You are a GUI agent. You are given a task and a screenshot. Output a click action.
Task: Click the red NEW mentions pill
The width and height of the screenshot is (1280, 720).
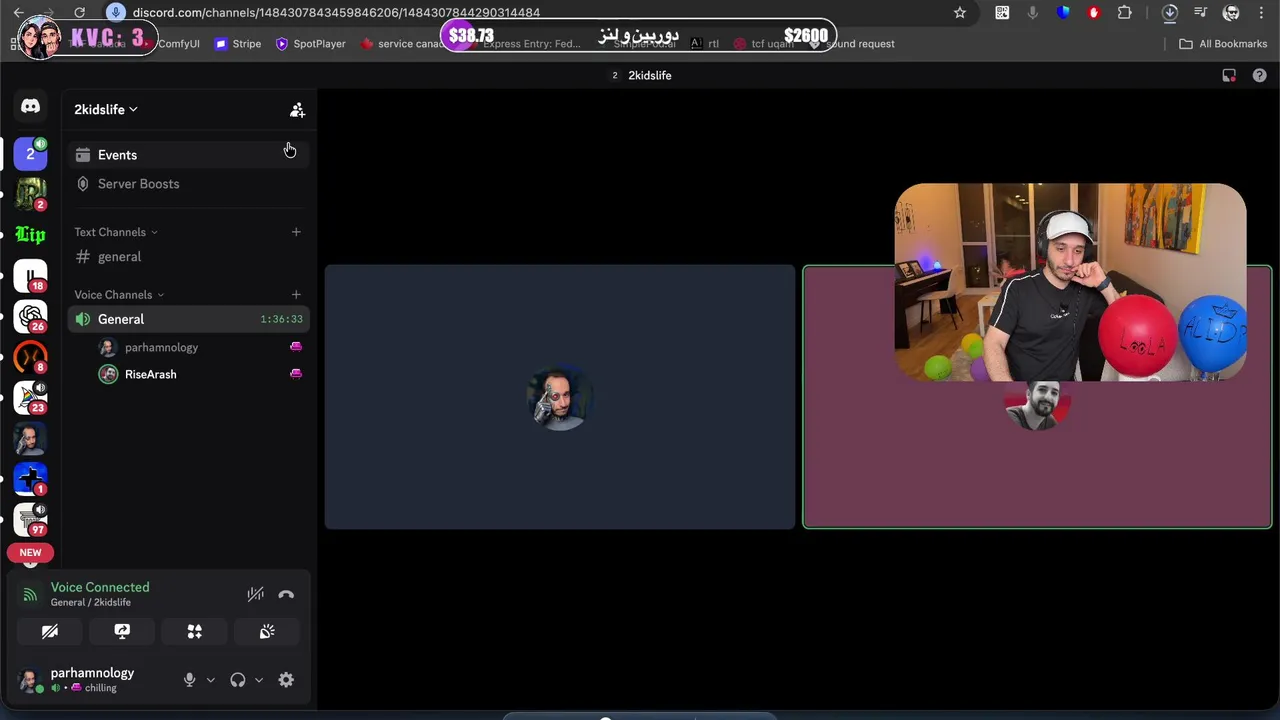pos(30,552)
